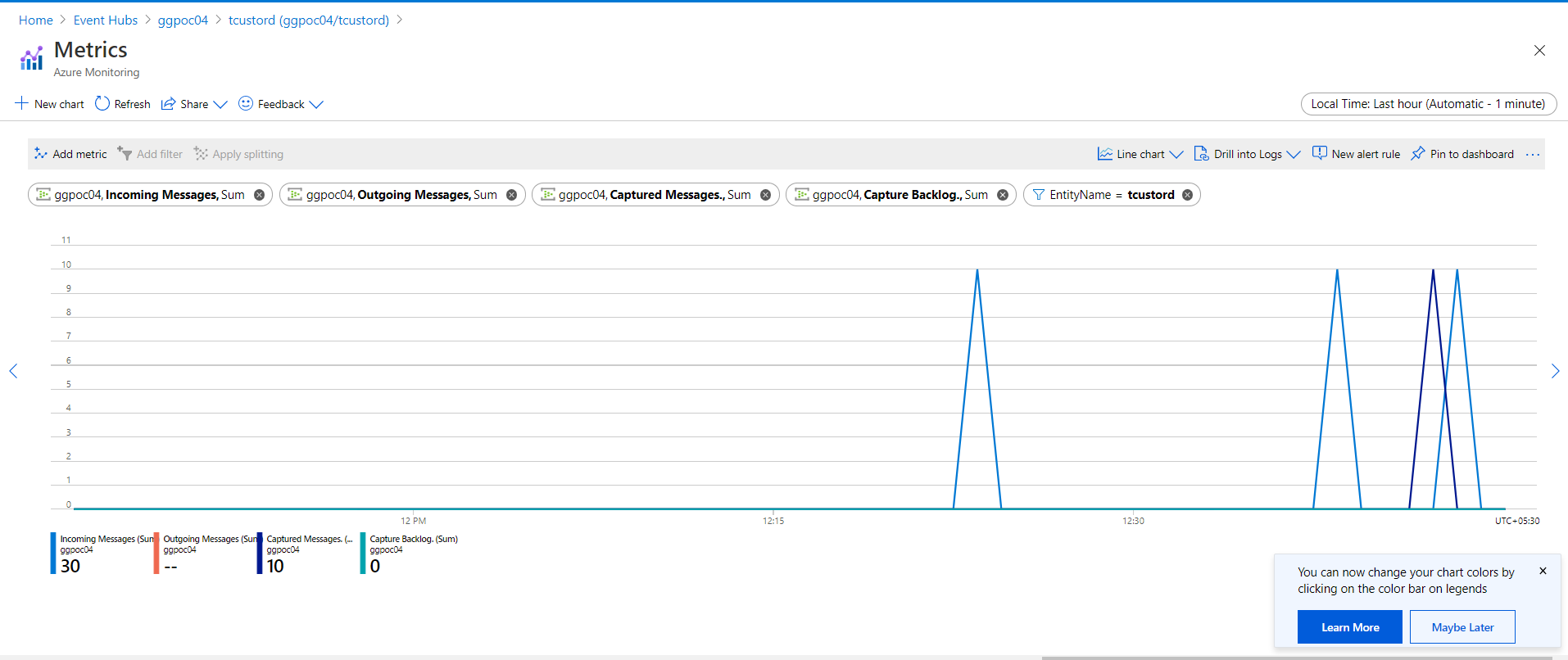Viewport: 1568px width, 660px height.
Task: Click the New alert rule icon
Action: coord(1320,153)
